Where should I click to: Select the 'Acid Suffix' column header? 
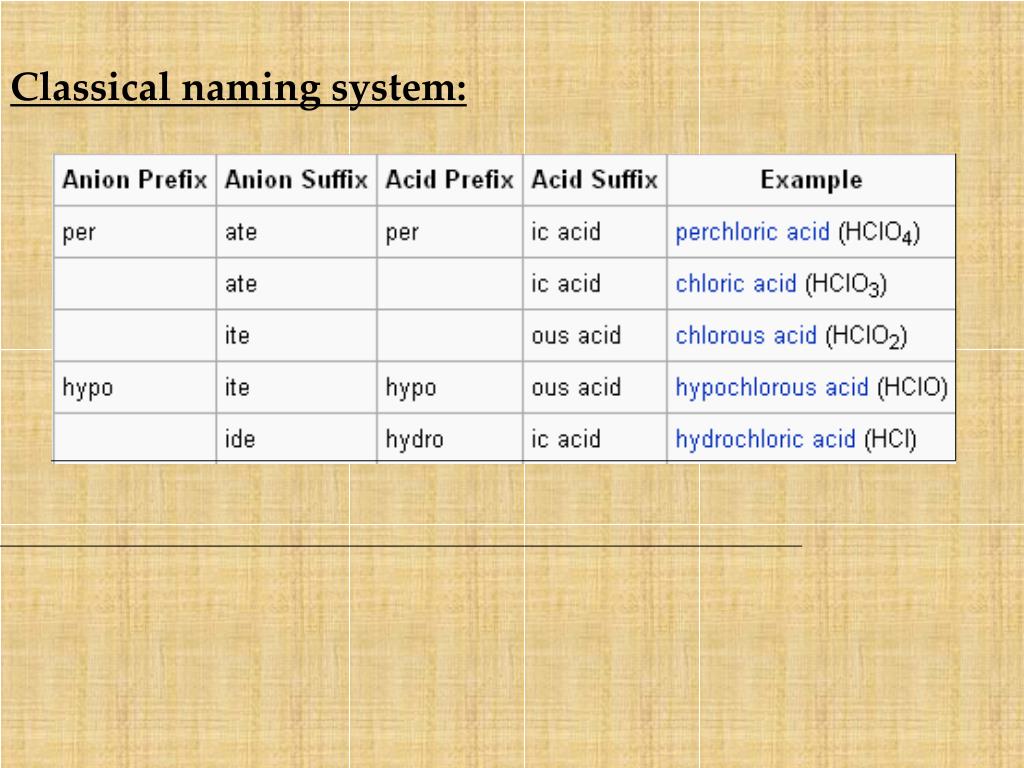(594, 180)
